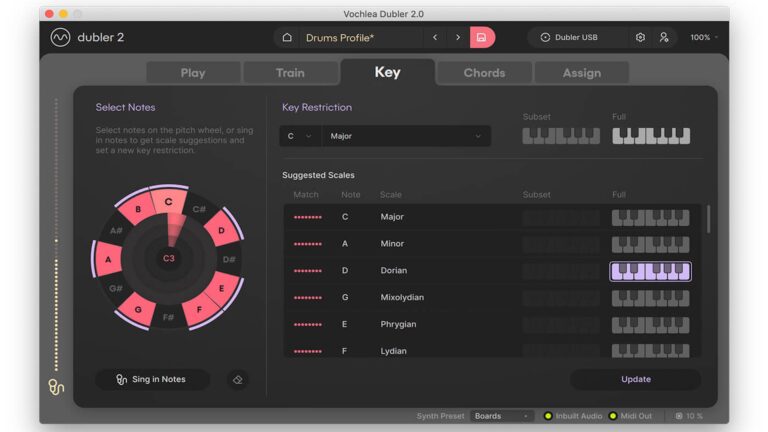
Task: Switch to the Chords tab
Action: tap(484, 73)
